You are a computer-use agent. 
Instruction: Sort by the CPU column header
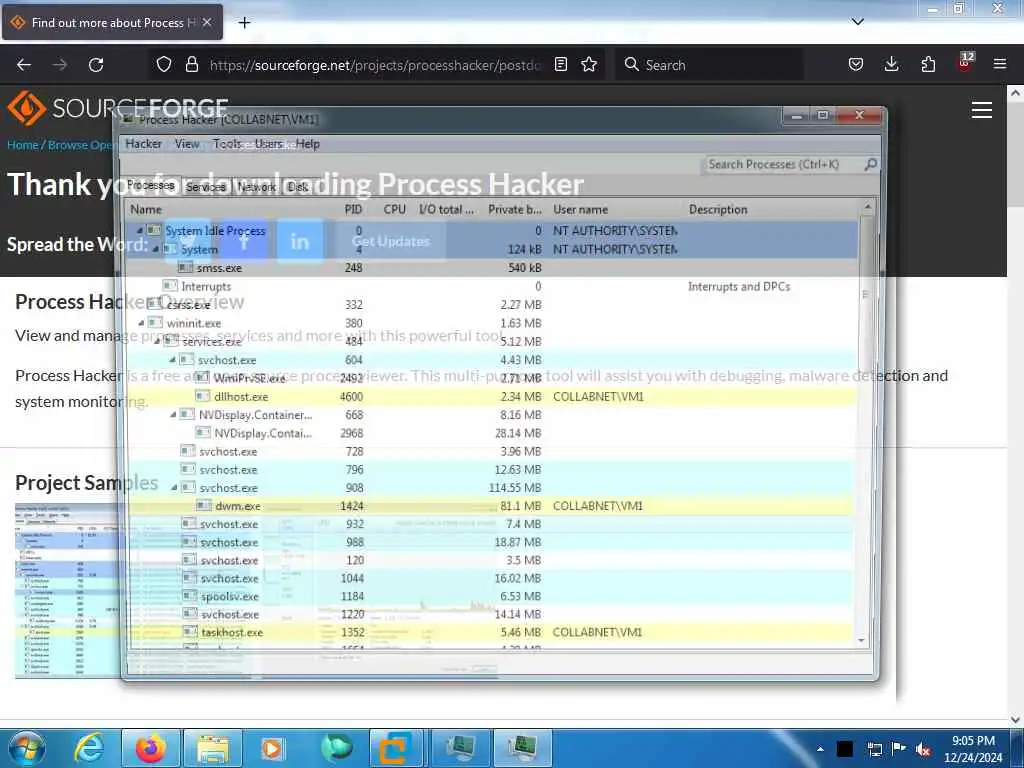coord(394,210)
